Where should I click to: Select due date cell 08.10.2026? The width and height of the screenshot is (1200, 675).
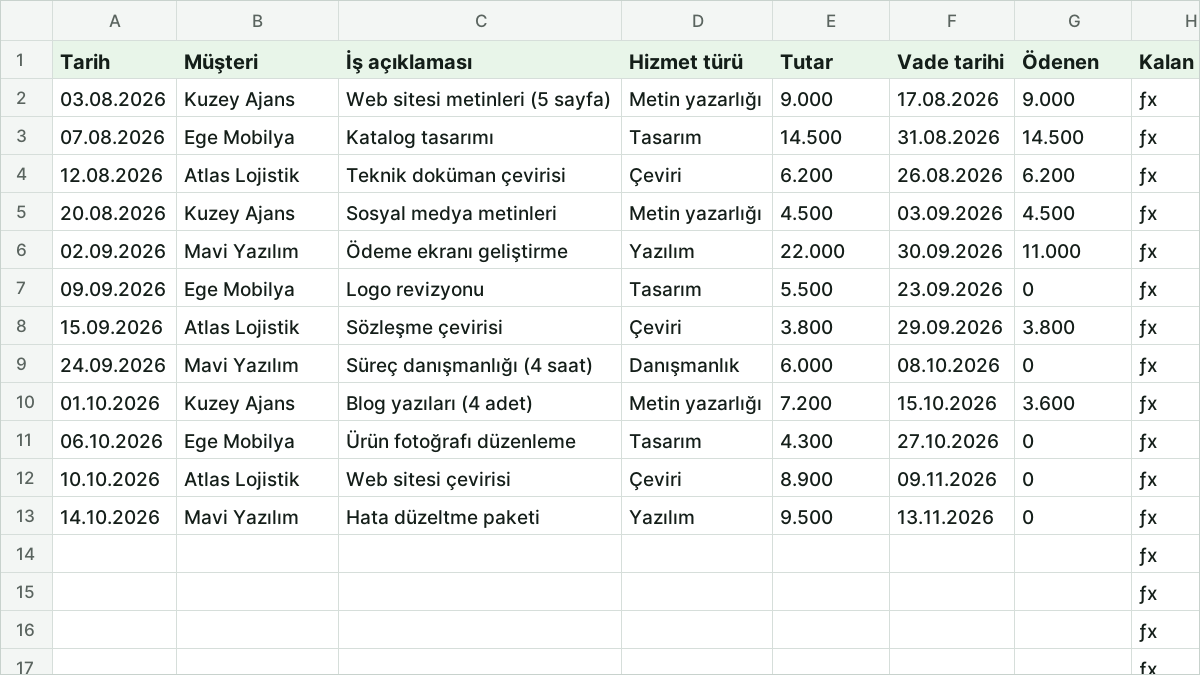click(x=953, y=365)
